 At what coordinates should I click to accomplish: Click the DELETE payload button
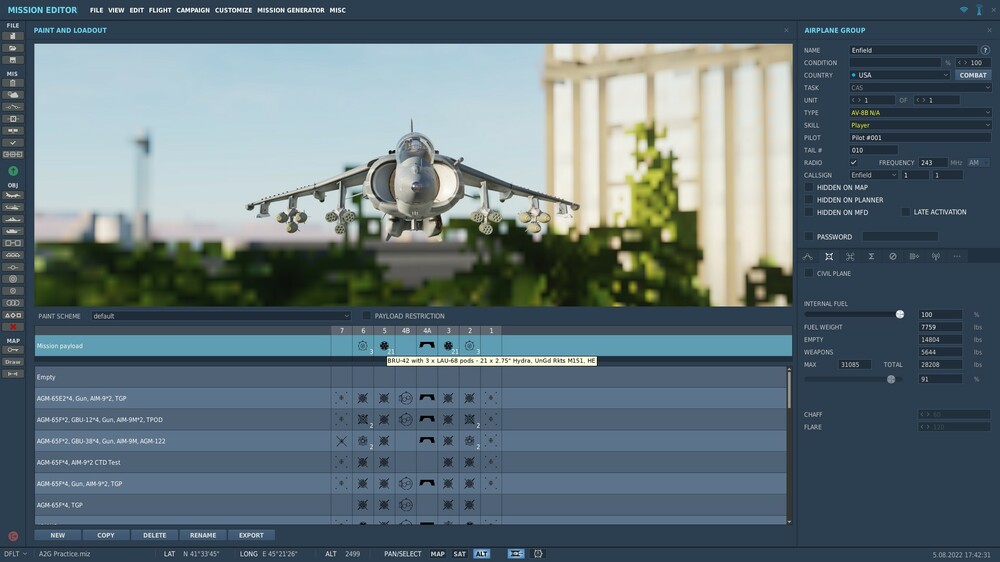[x=154, y=535]
